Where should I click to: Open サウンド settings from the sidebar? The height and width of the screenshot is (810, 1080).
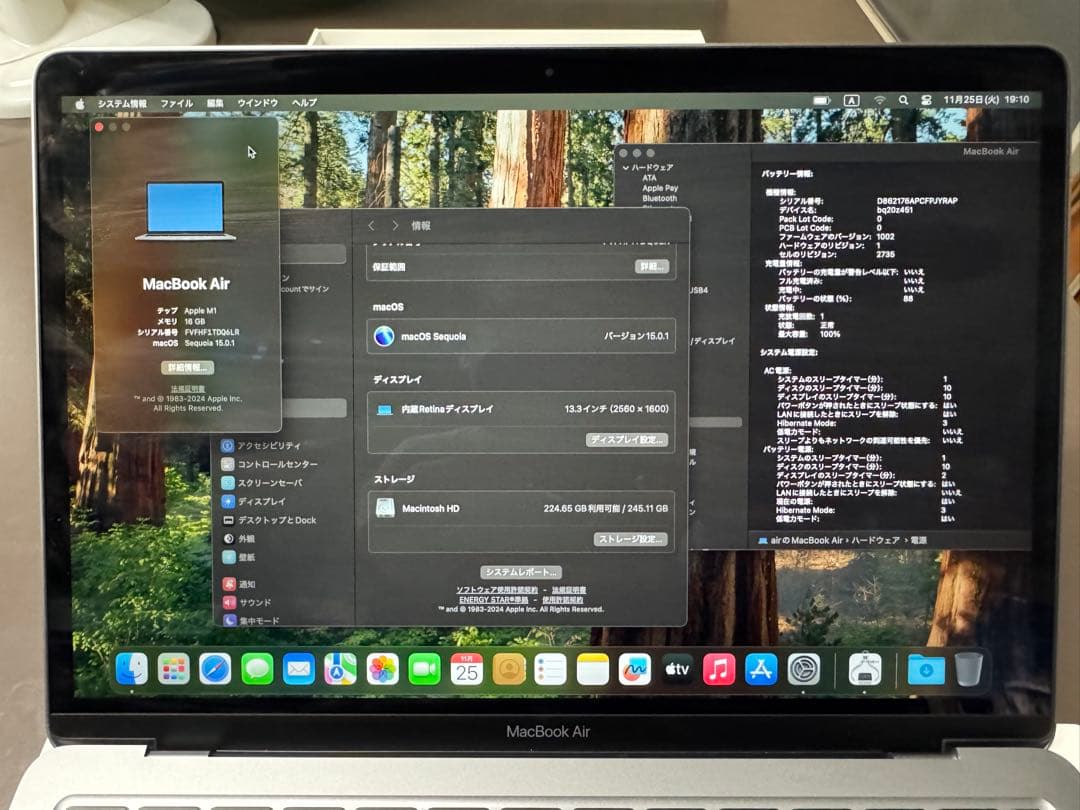[251, 602]
